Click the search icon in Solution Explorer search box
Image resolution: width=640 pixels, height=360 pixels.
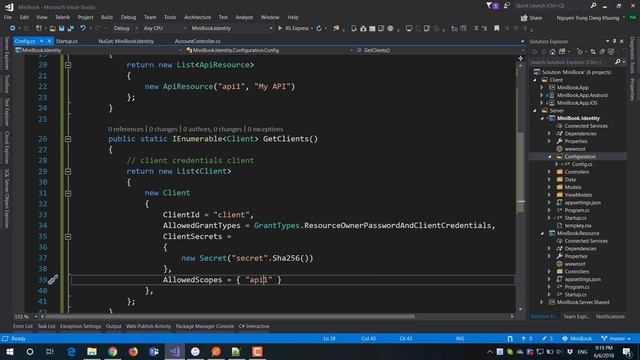[618, 62]
